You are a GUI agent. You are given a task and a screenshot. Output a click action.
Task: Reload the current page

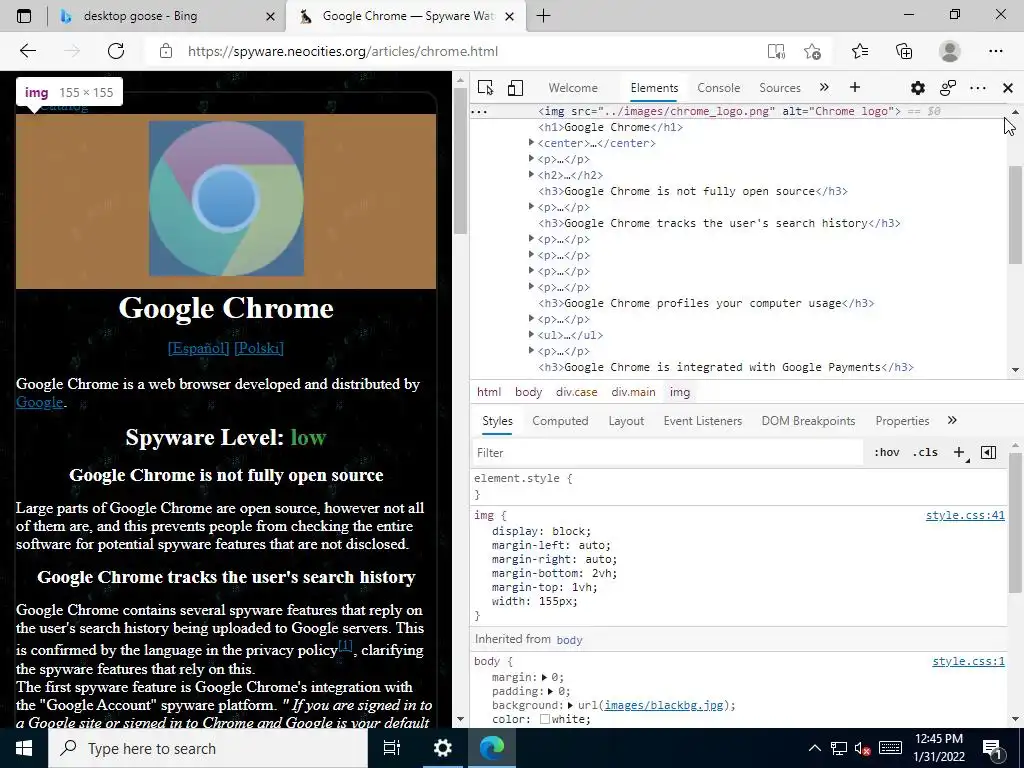[116, 51]
